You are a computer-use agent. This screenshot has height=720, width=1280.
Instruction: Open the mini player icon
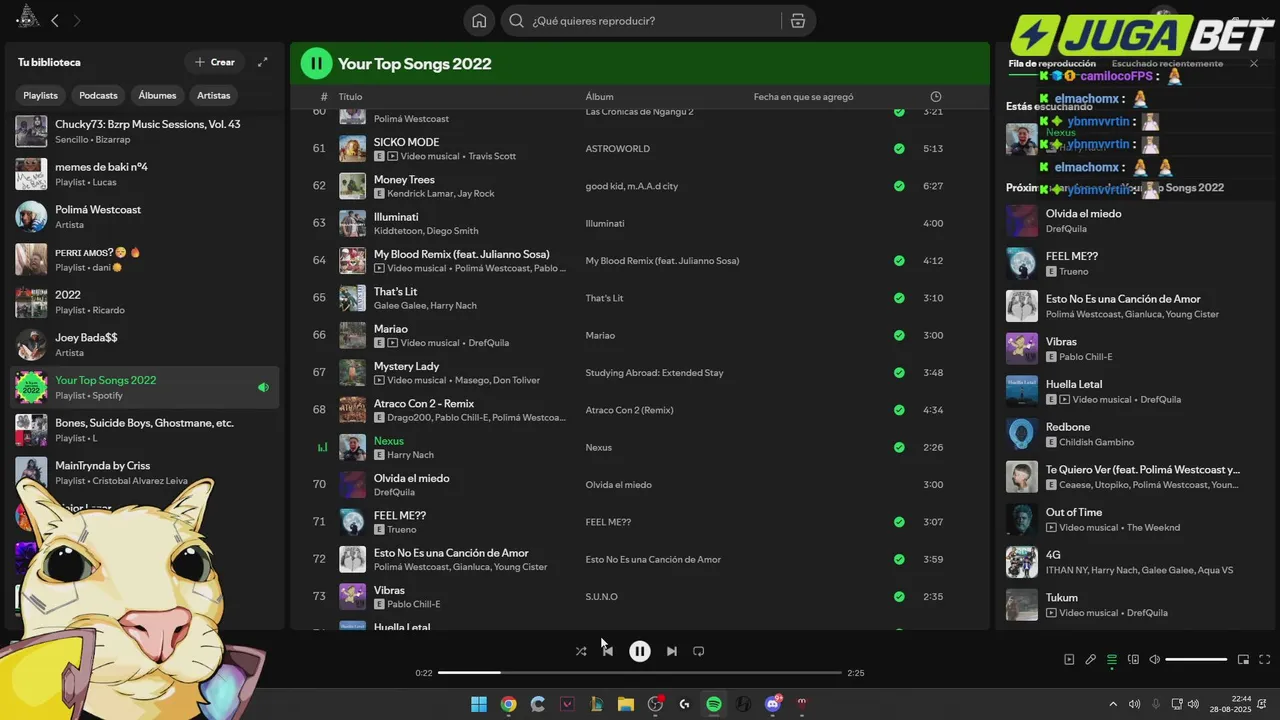[x=1243, y=660]
